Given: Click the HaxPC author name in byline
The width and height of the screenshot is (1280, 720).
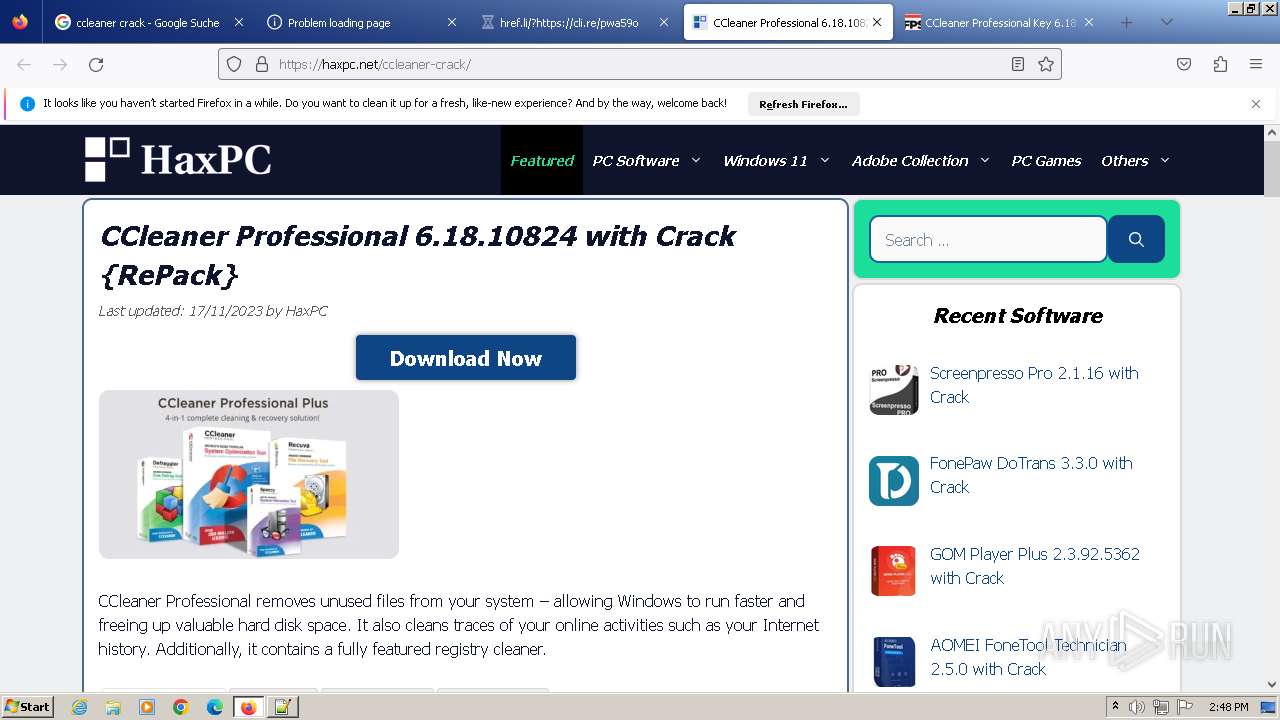Looking at the screenshot, I should [306, 311].
